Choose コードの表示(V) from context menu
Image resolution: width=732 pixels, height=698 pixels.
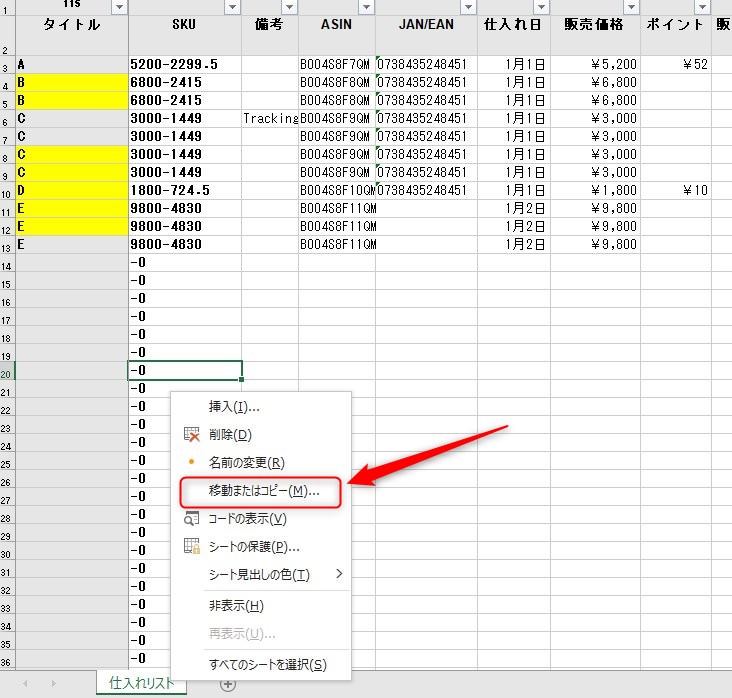(x=261, y=519)
